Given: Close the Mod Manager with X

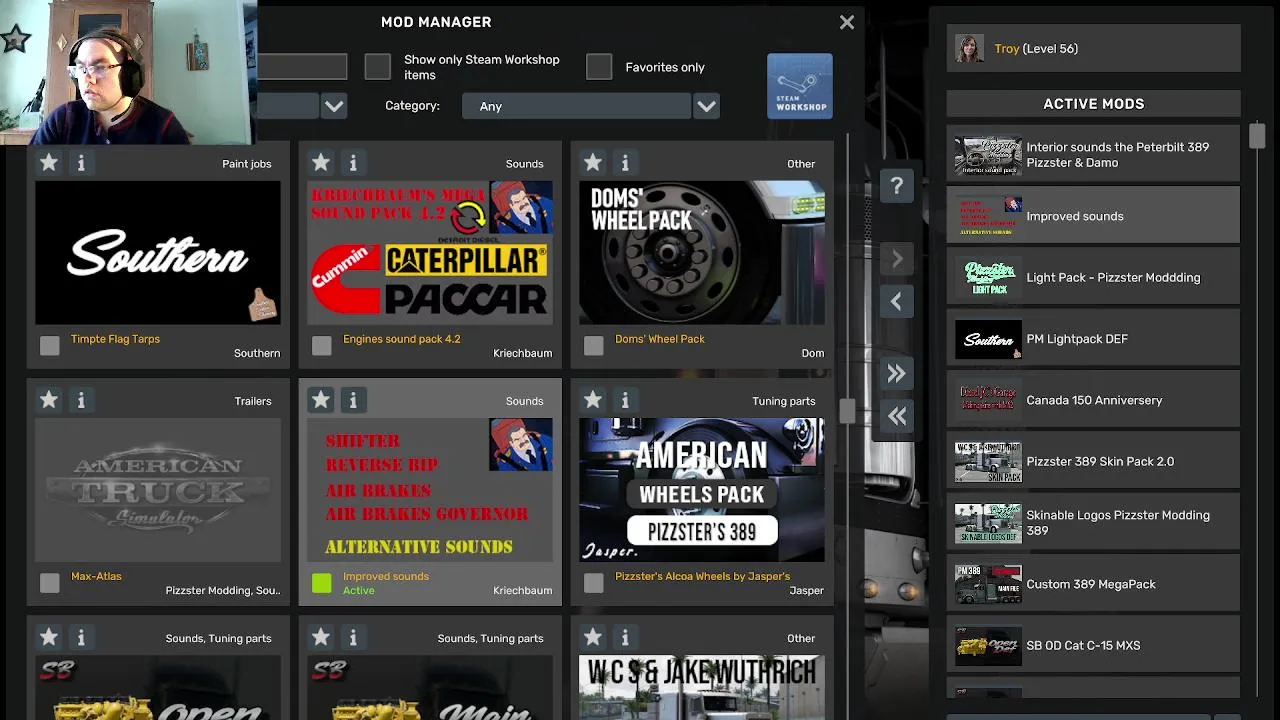Looking at the screenshot, I should point(847,22).
